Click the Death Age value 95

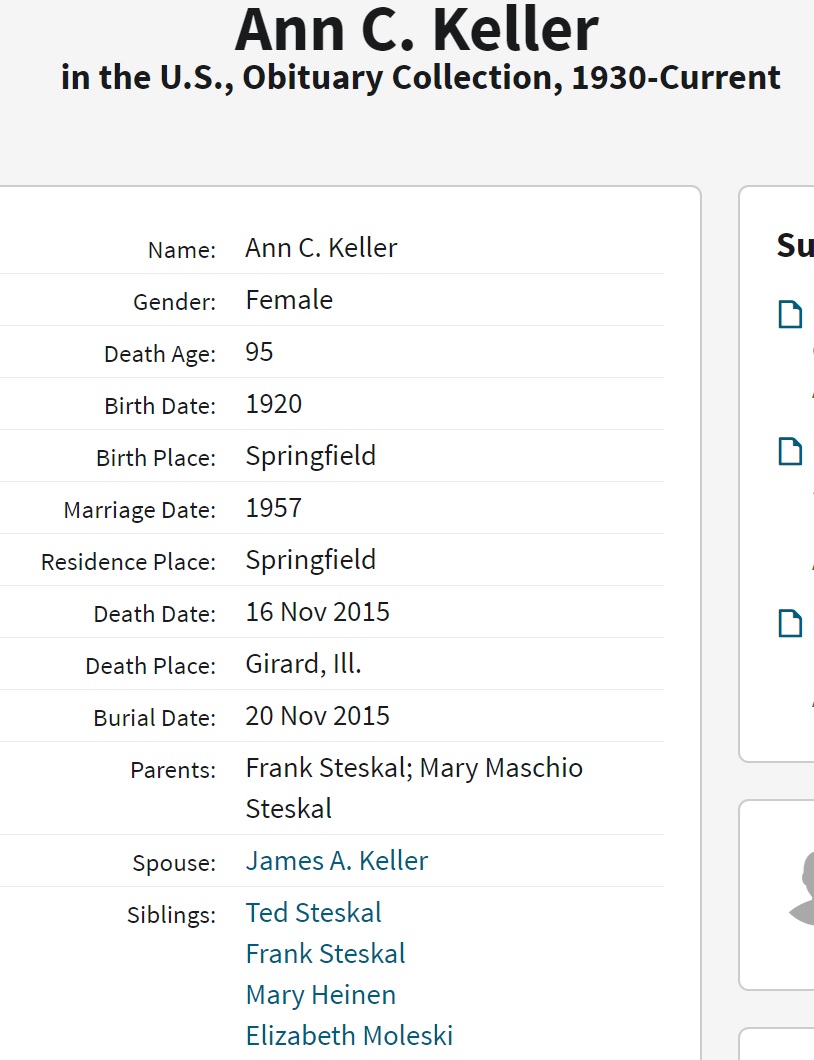pos(260,352)
